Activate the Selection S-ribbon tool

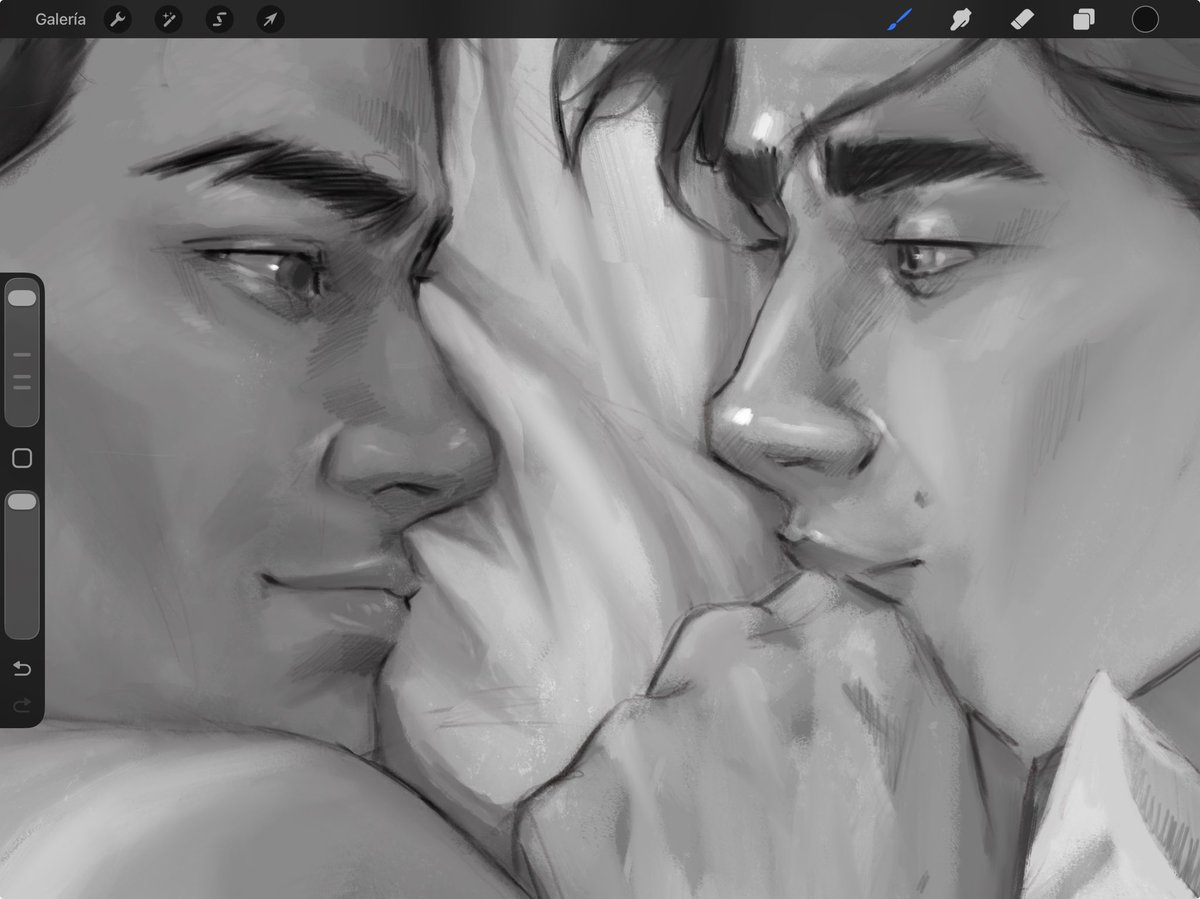click(x=219, y=19)
